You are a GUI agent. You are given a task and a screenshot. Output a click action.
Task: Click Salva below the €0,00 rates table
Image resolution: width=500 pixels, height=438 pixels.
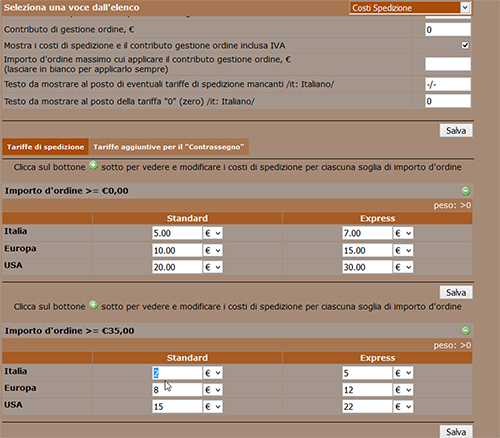tap(456, 293)
